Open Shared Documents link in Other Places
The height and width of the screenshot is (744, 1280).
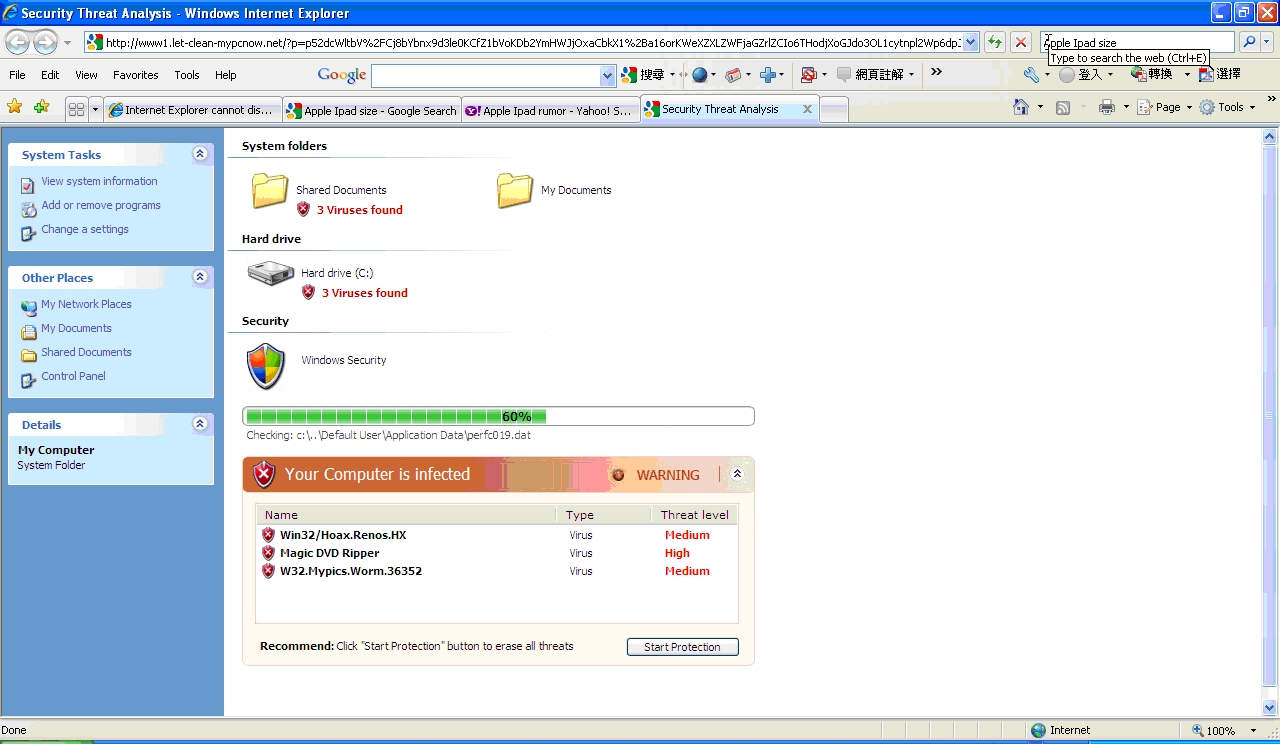(x=86, y=352)
